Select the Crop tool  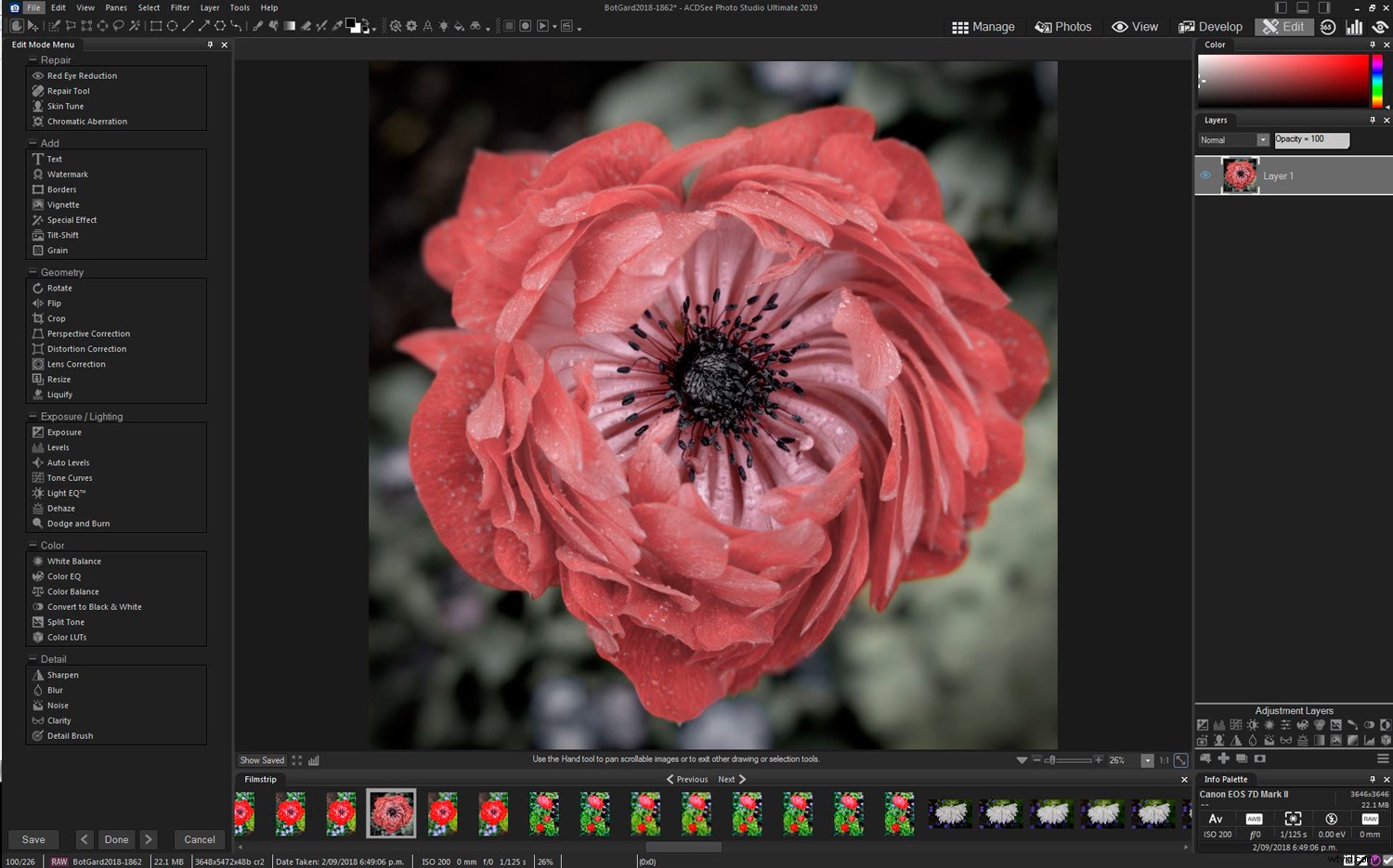pyautogui.click(x=54, y=317)
